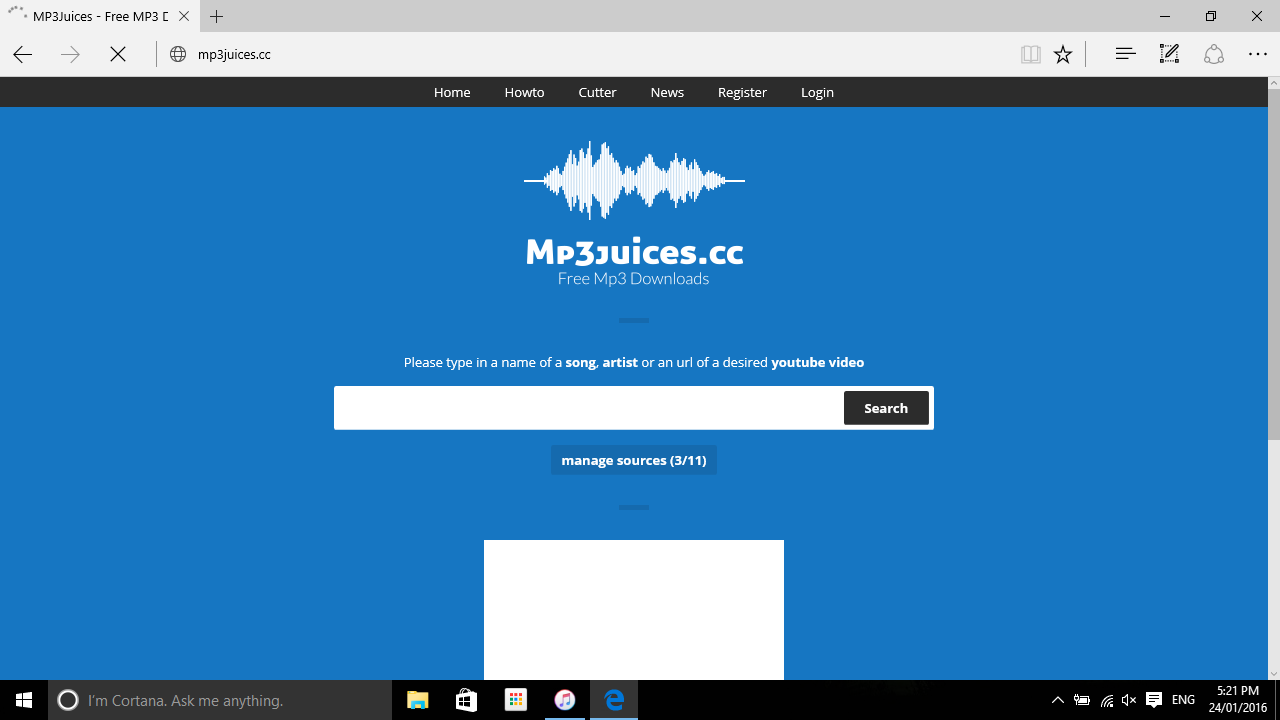The height and width of the screenshot is (720, 1280).
Task: Switch input language via ENG indicator
Action: [1182, 700]
